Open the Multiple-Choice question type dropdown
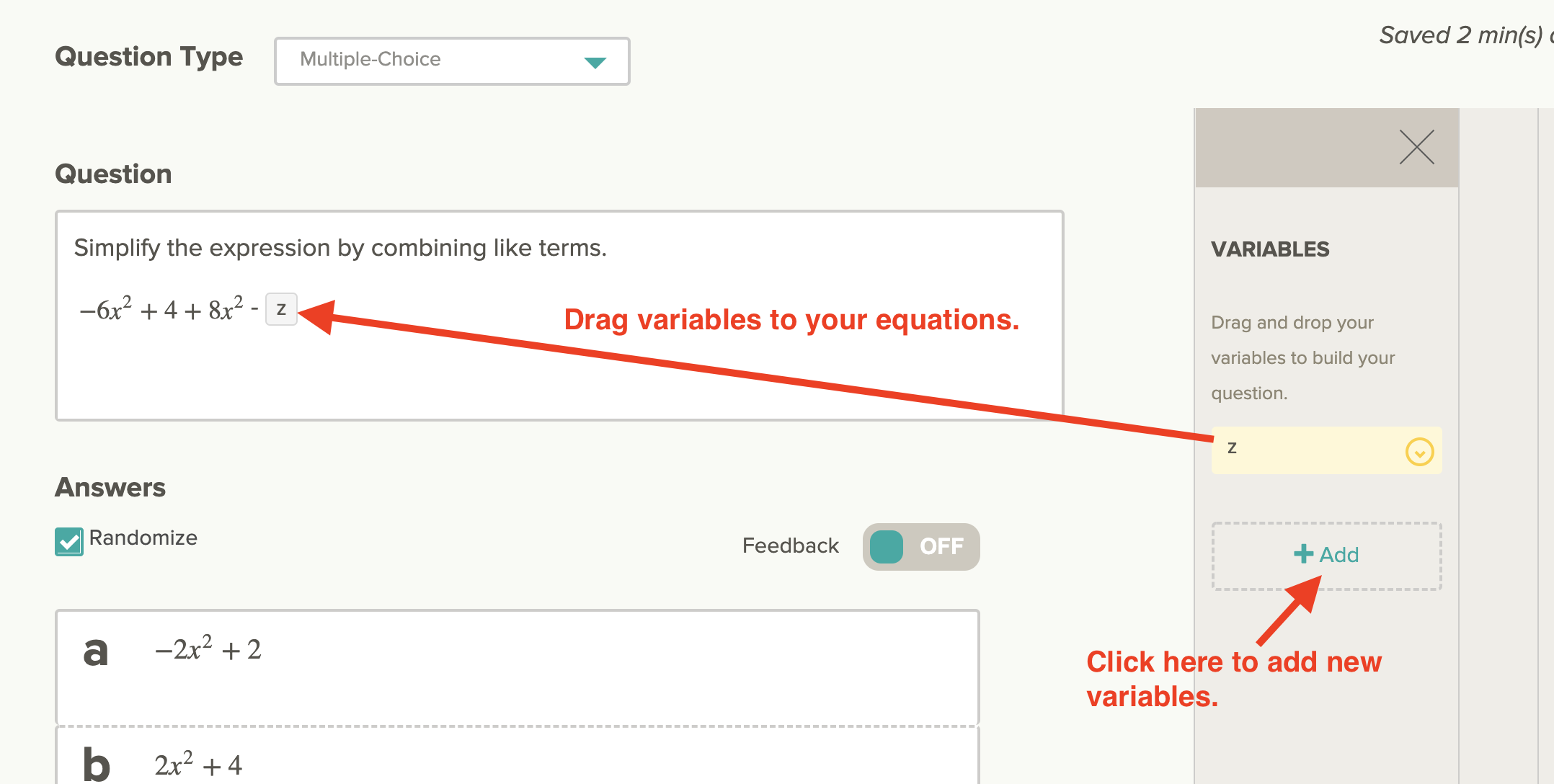This screenshot has height=784, width=1554. (x=451, y=61)
